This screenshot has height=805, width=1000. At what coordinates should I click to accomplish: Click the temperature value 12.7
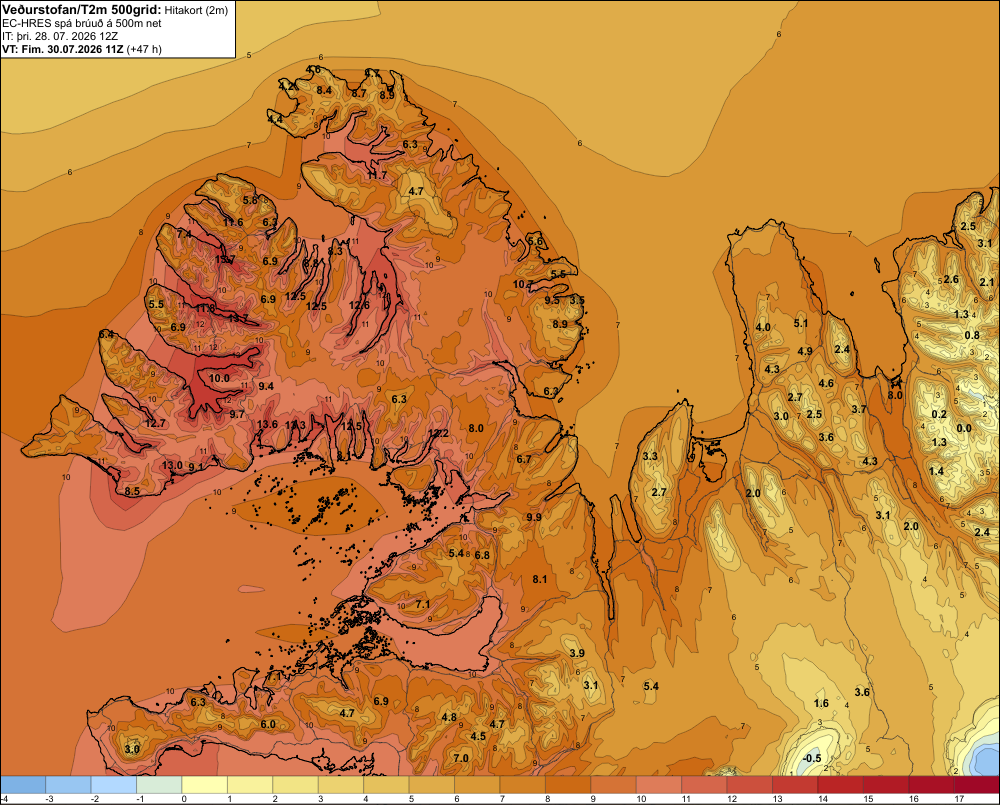coord(155,423)
